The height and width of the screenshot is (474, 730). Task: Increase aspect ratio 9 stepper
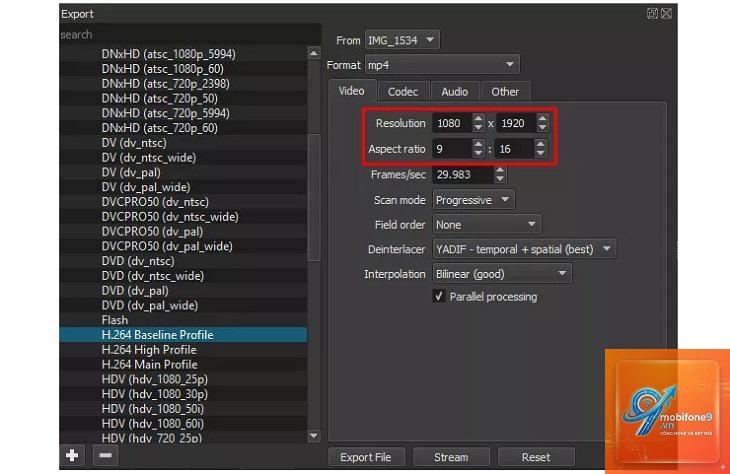tap(478, 144)
